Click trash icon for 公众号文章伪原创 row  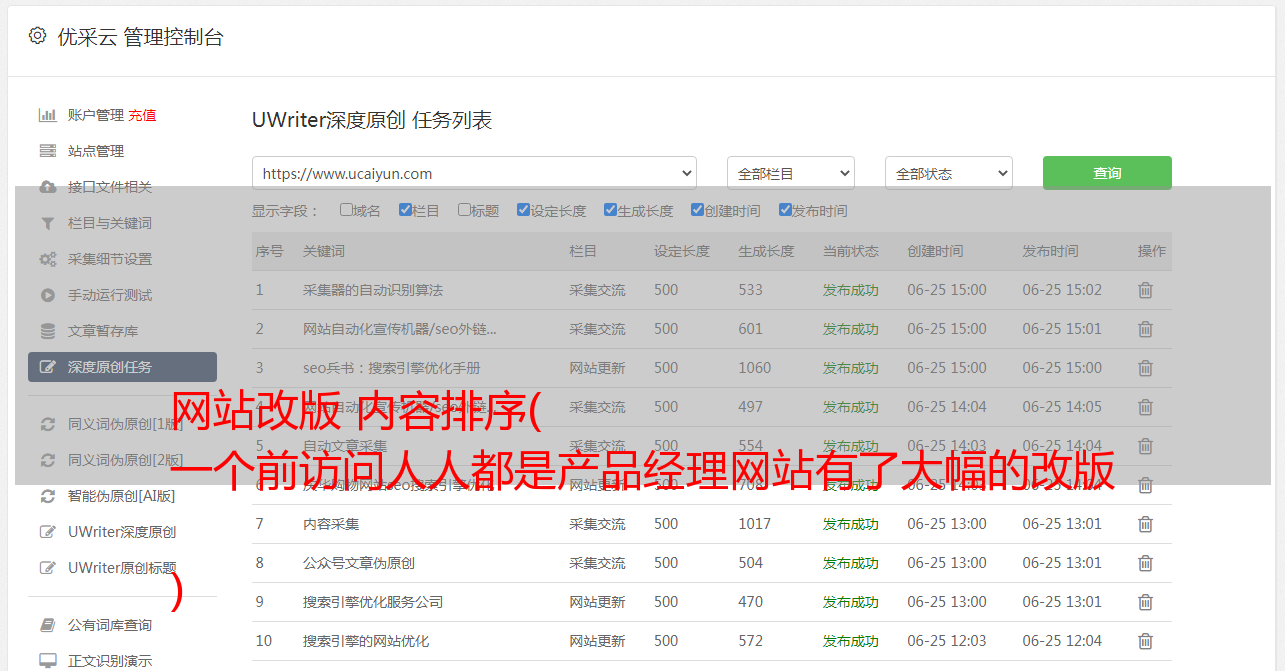(1145, 563)
